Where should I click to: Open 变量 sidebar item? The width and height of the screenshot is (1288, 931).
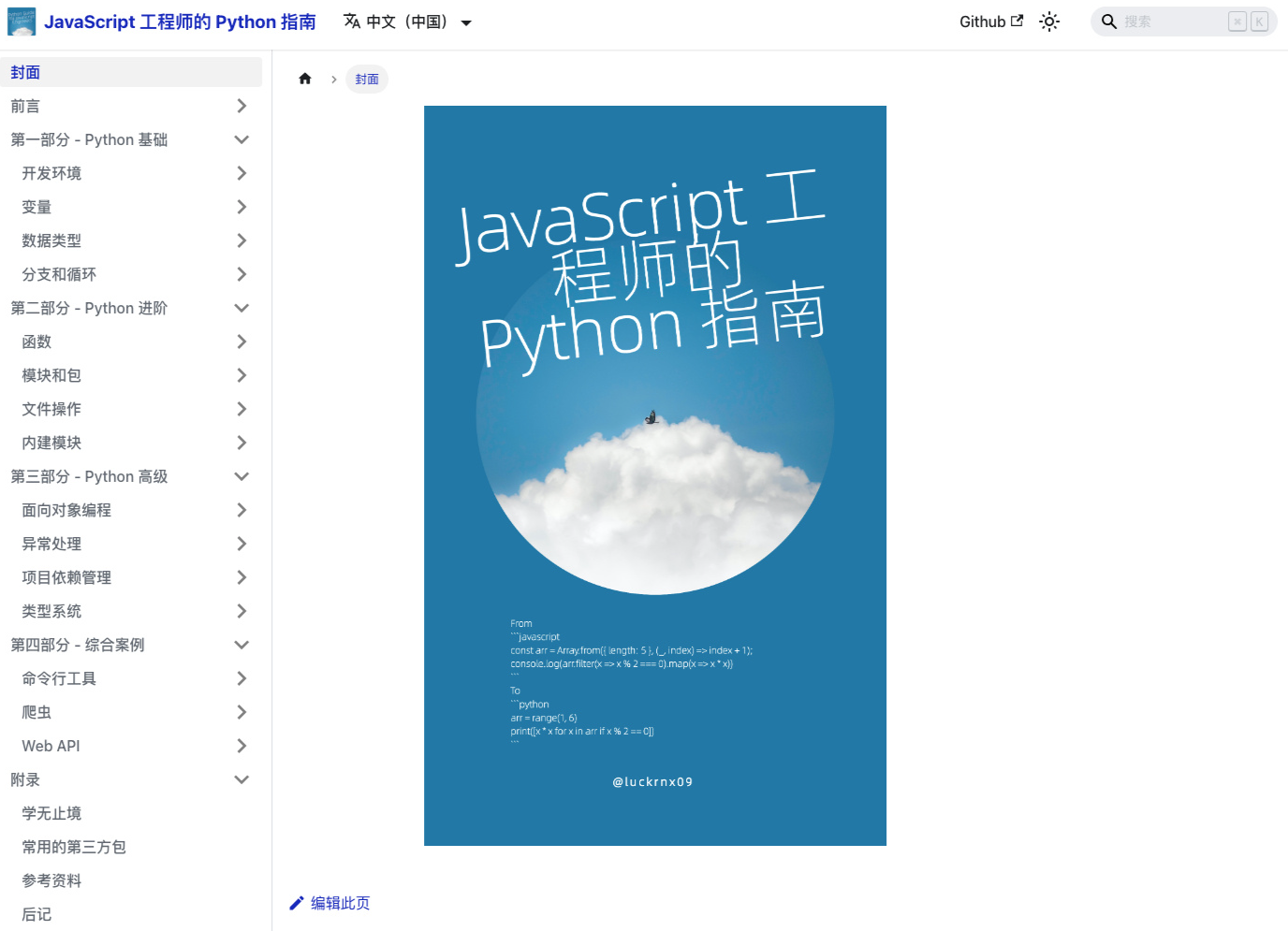(37, 207)
